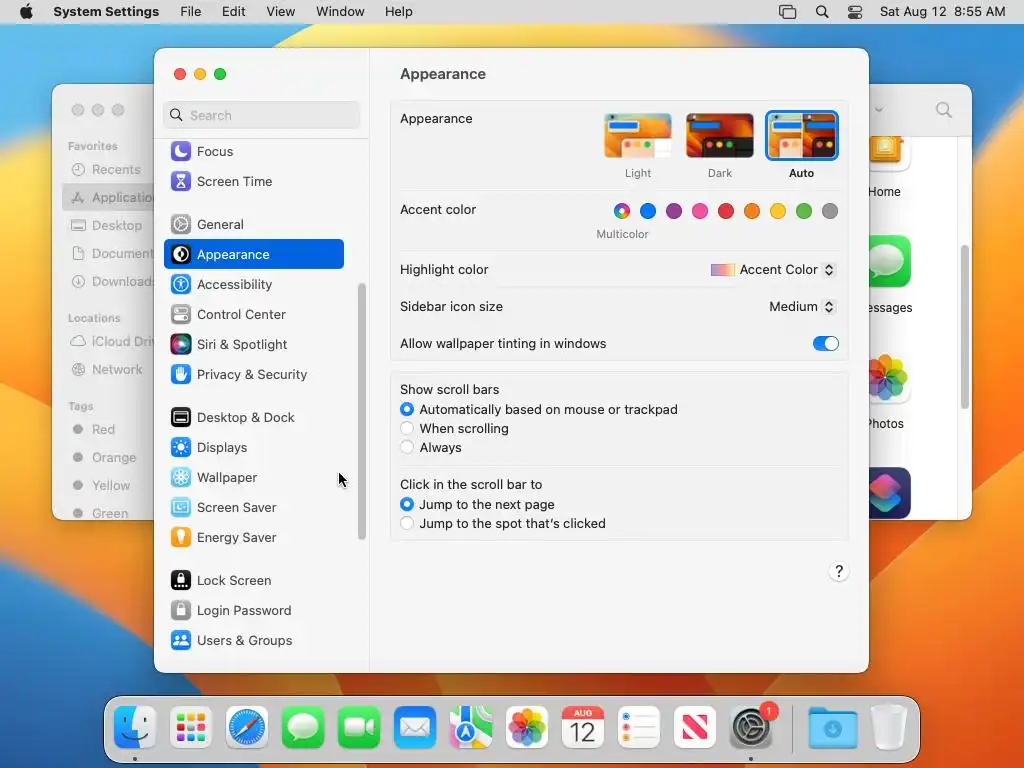Open the File menu
The image size is (1024, 768).
pyautogui.click(x=191, y=12)
